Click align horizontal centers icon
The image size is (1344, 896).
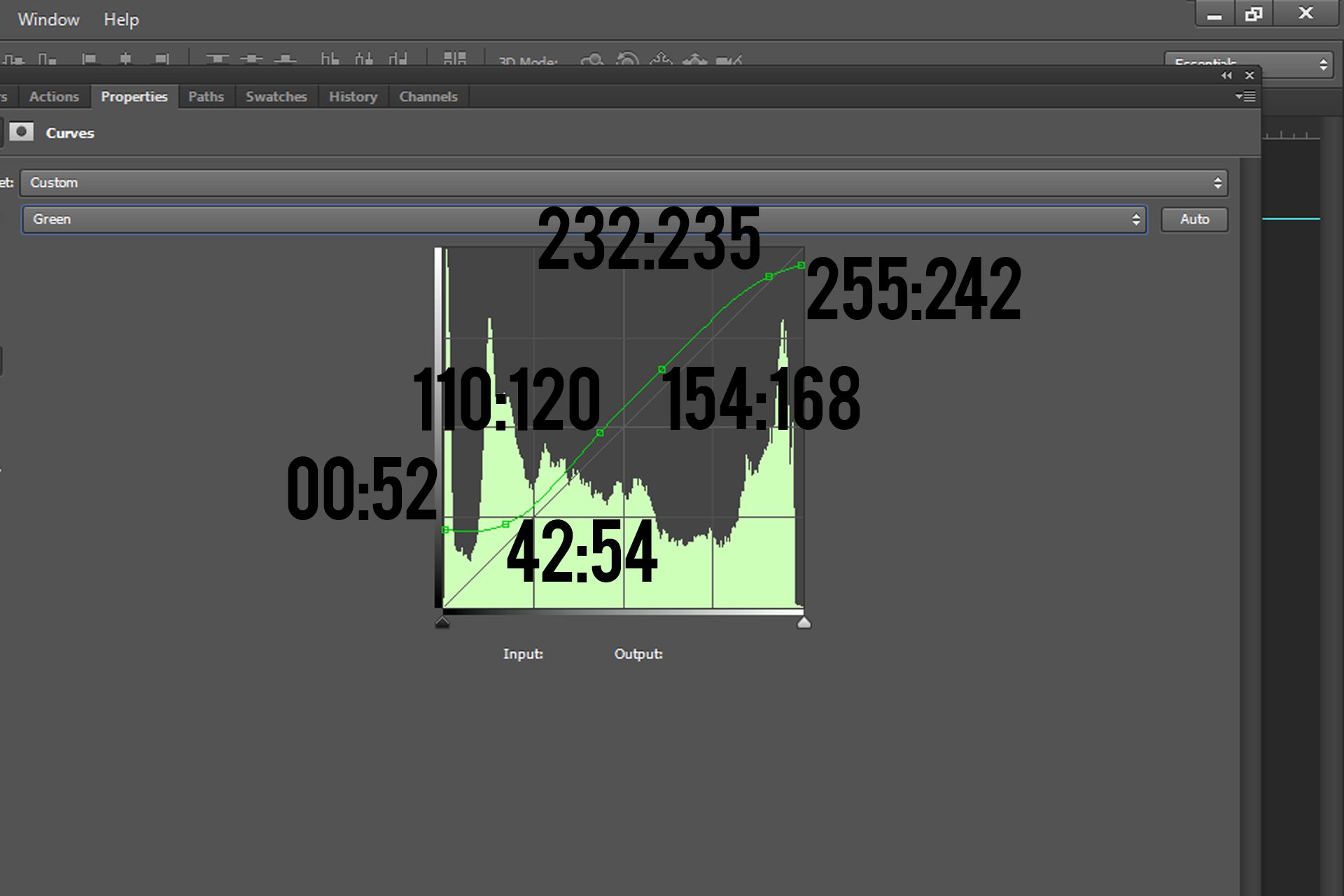[125, 59]
